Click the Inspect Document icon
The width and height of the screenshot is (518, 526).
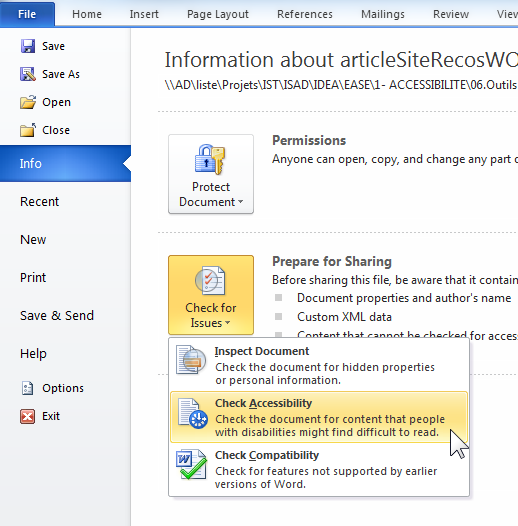(x=191, y=360)
